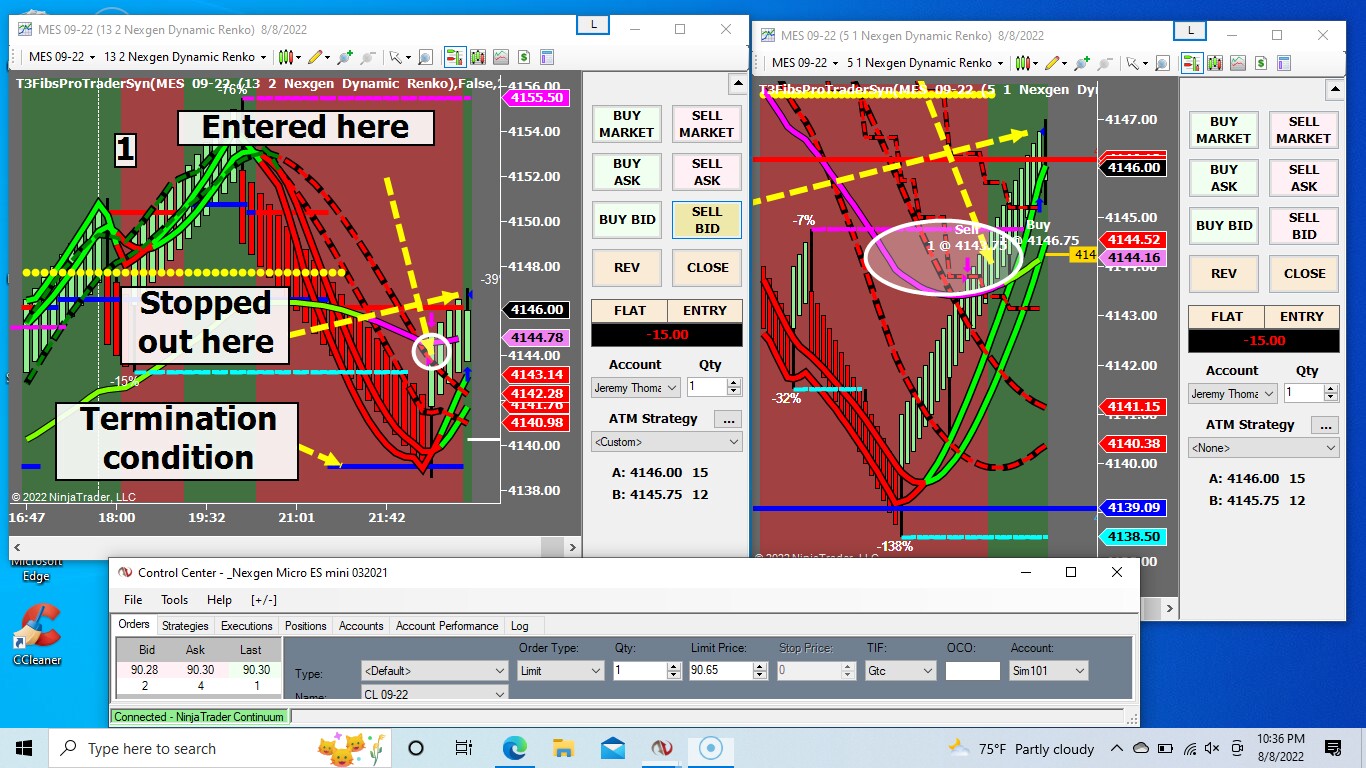Open the drawing tools pencil icon on right chart

(1052, 65)
